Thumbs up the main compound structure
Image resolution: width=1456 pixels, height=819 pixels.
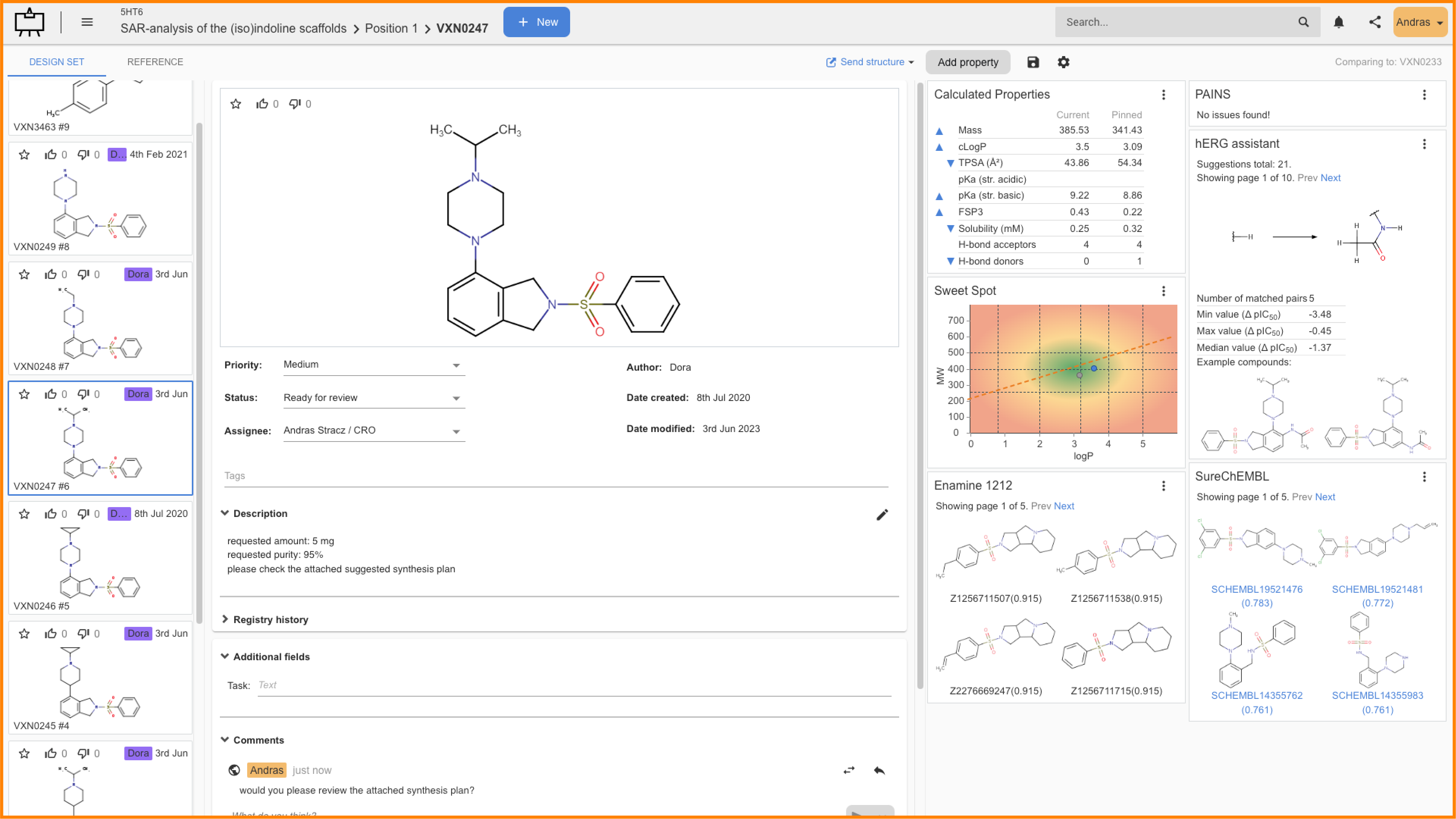pos(262,104)
